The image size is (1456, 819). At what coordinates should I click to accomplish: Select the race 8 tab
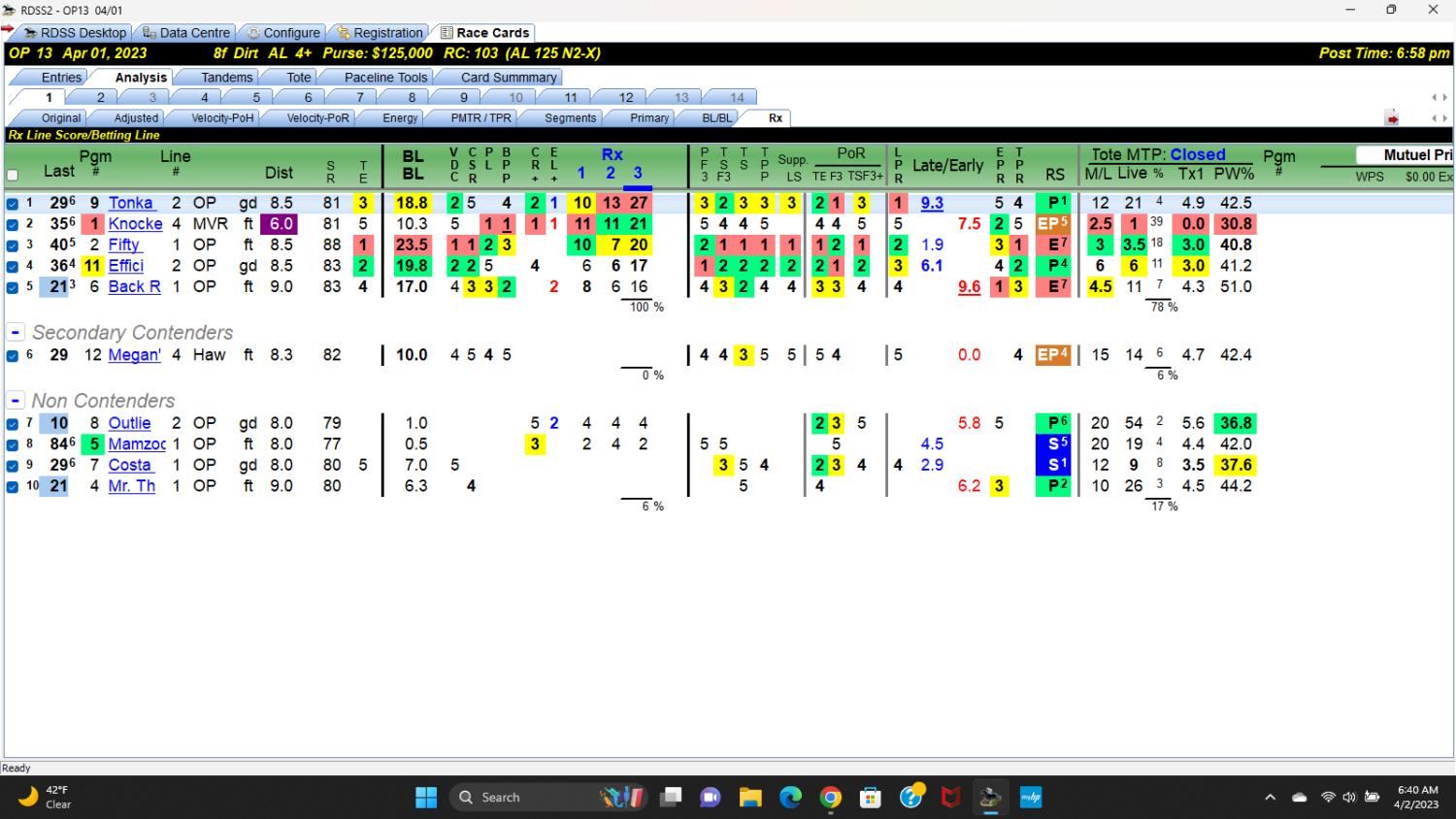412,98
